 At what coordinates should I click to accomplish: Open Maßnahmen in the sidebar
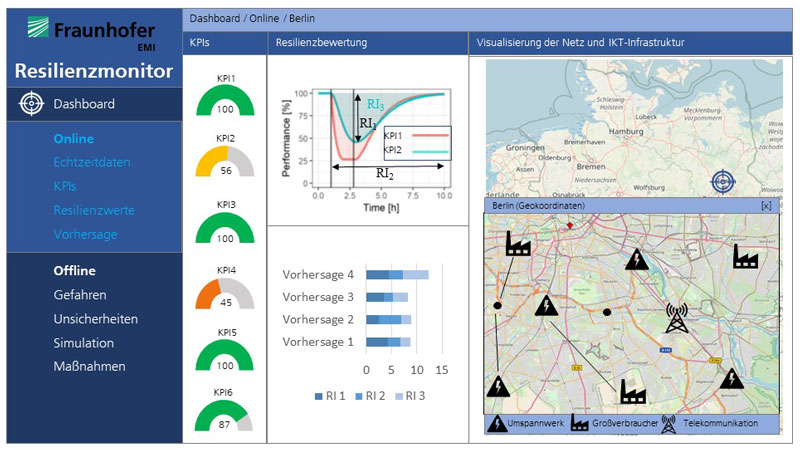(89, 366)
